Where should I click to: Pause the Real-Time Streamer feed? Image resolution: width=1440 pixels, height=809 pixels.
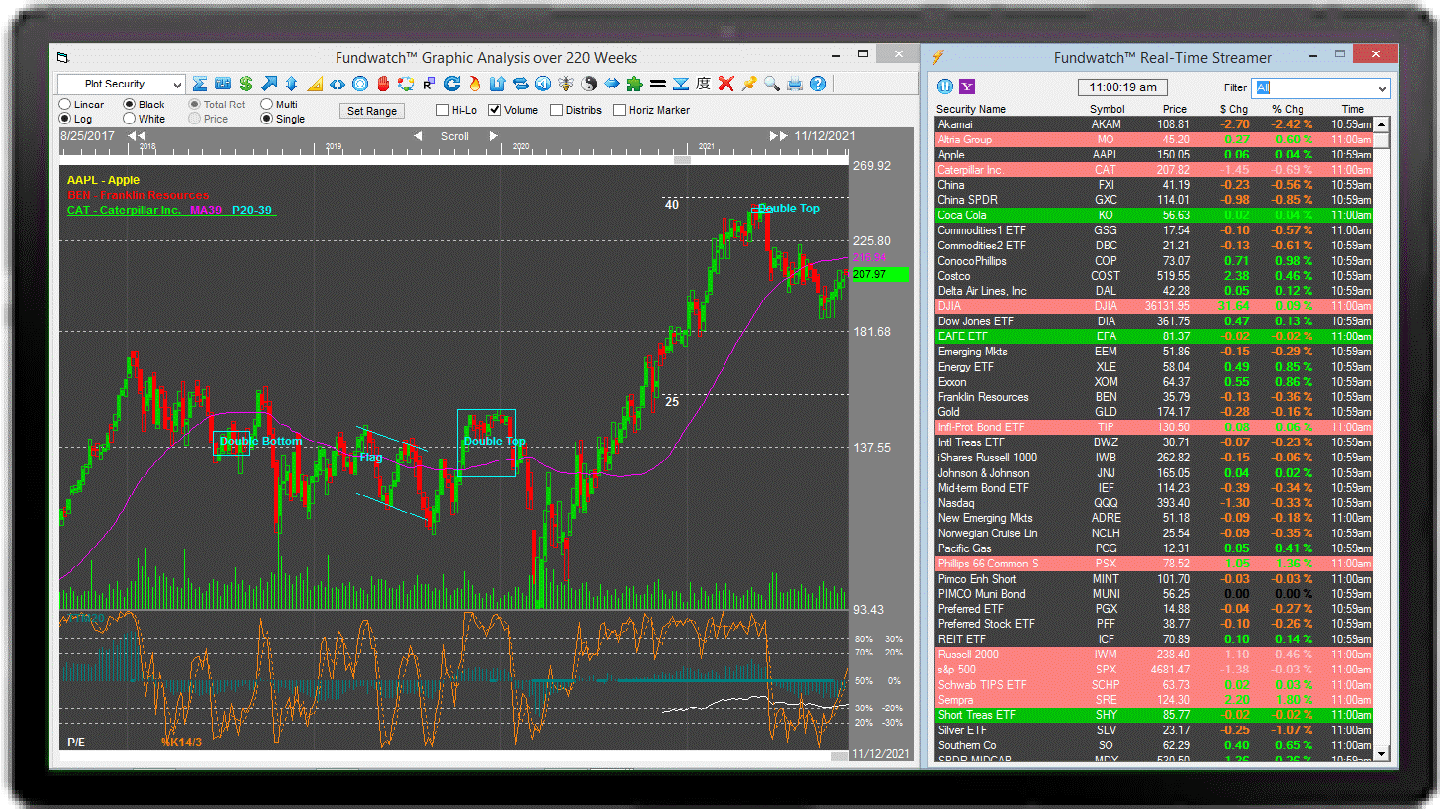(x=945, y=87)
